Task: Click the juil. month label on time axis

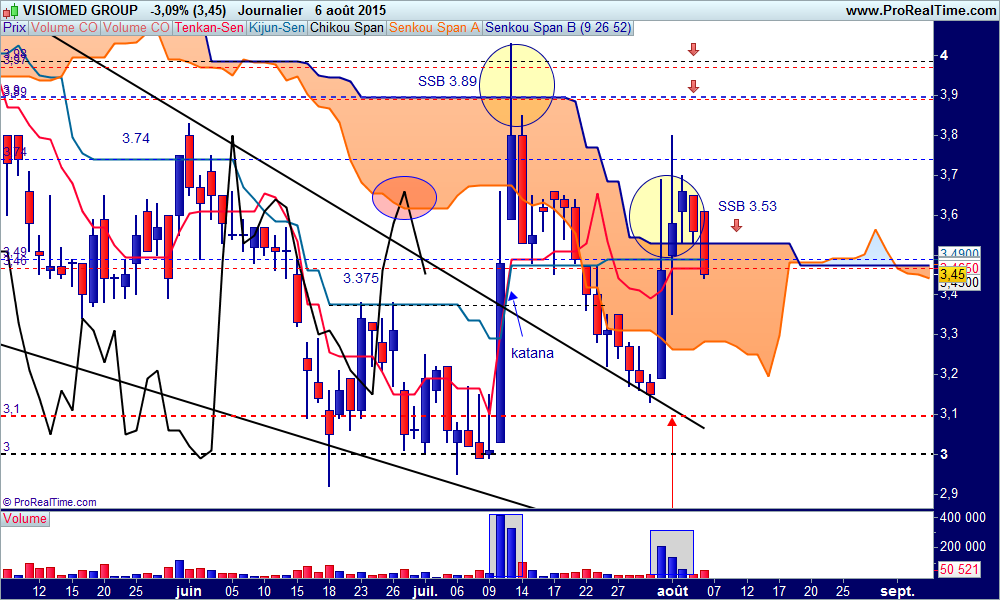Action: (425, 591)
